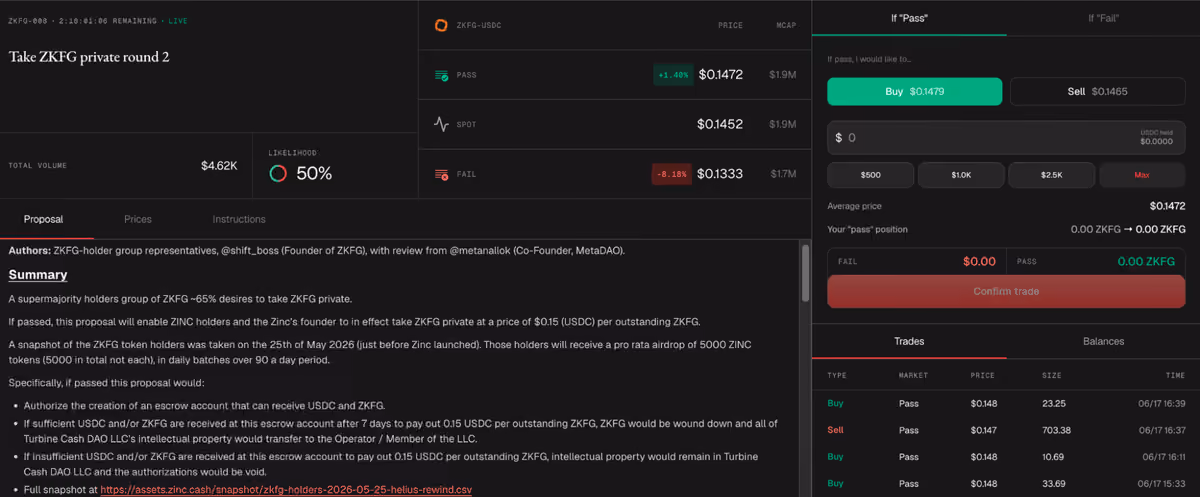Image resolution: width=1200 pixels, height=497 pixels.
Task: Click the Average price value $0.1472
Action: point(1167,206)
